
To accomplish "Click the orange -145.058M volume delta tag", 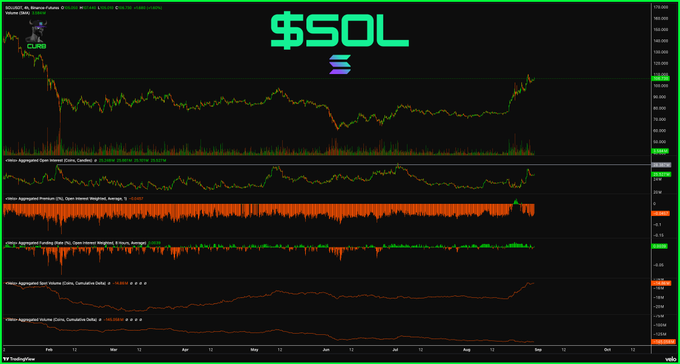I will (663, 341).
